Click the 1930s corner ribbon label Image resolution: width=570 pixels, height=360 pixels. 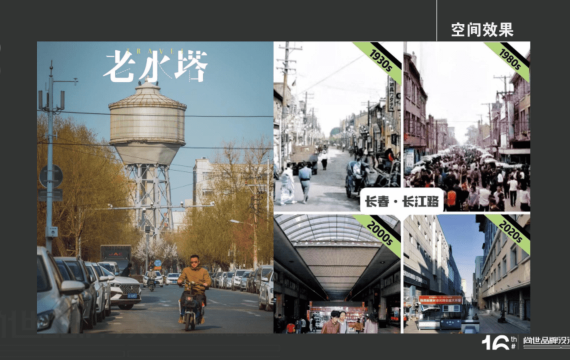pos(381,60)
